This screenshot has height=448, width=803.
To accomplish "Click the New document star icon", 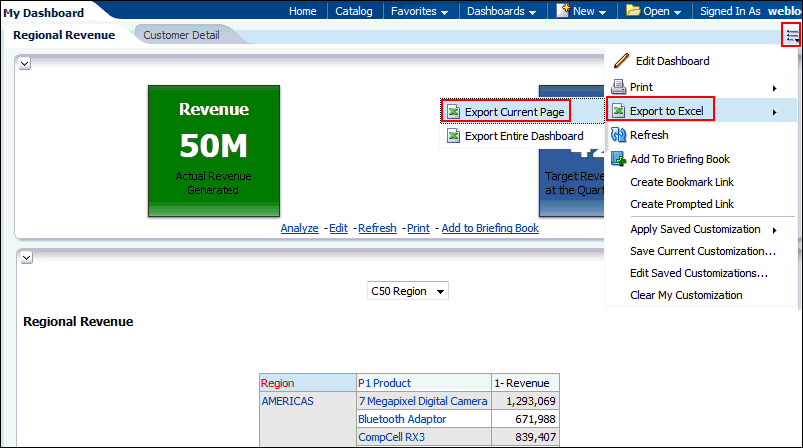I will [x=563, y=10].
